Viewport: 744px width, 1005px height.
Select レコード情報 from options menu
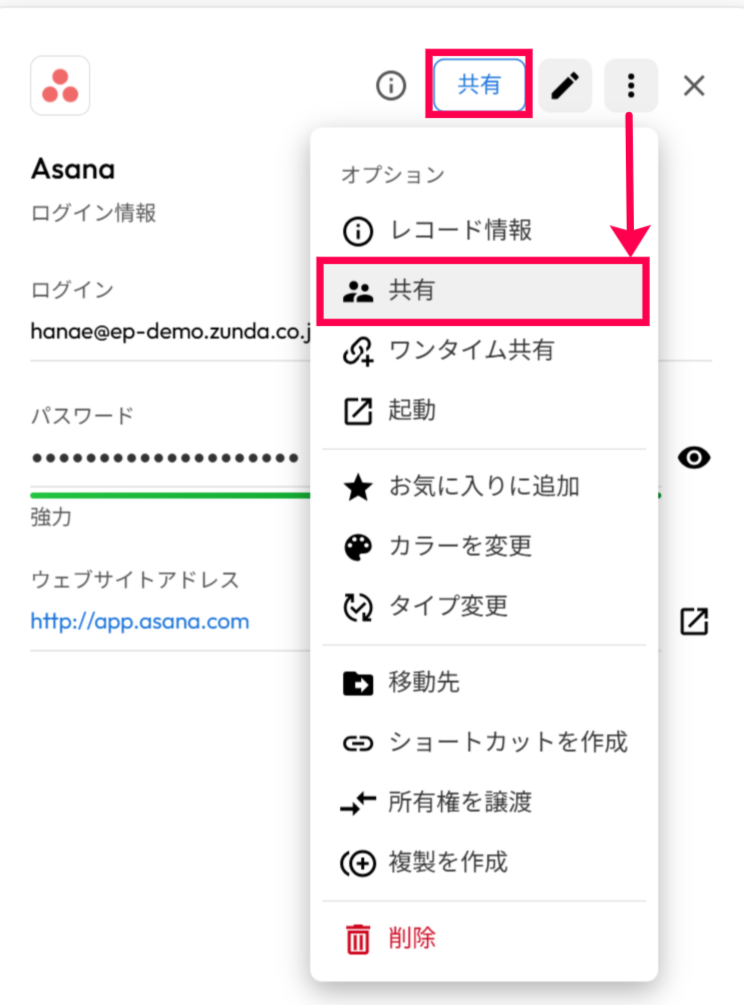pyautogui.click(x=460, y=231)
